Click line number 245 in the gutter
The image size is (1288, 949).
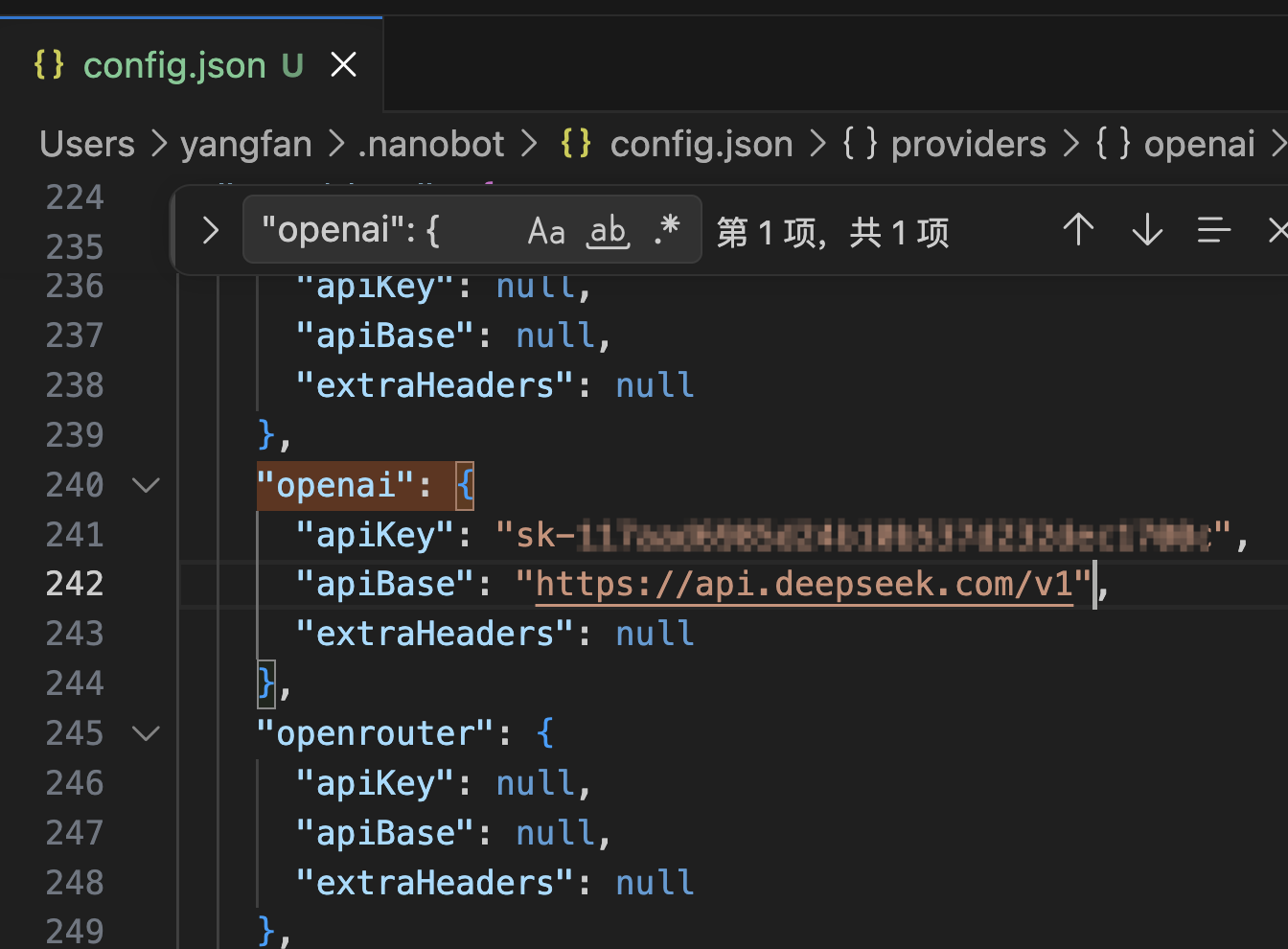(x=75, y=734)
